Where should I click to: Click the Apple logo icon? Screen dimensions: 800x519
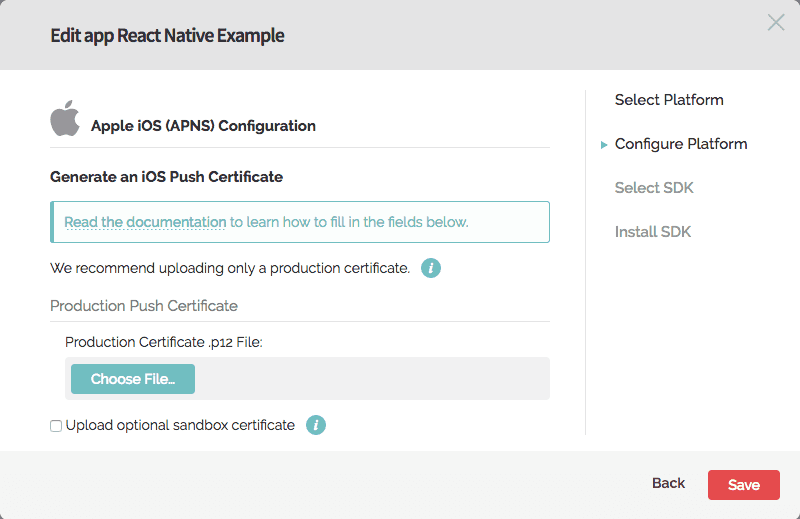point(65,118)
